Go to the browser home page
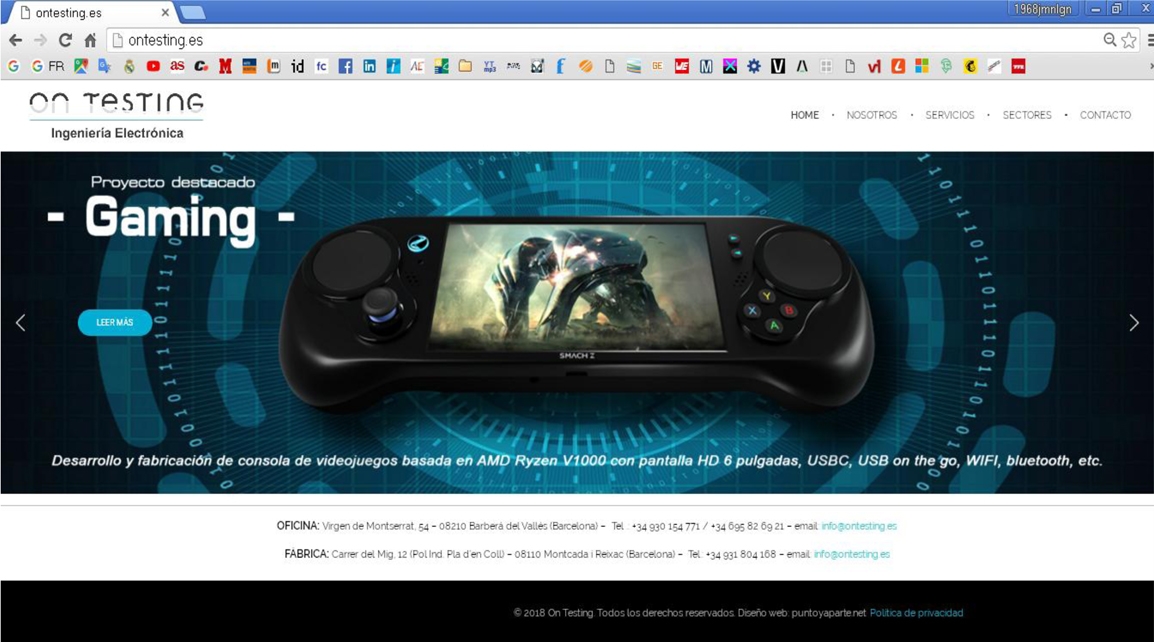This screenshot has width=1154, height=642. (90, 40)
